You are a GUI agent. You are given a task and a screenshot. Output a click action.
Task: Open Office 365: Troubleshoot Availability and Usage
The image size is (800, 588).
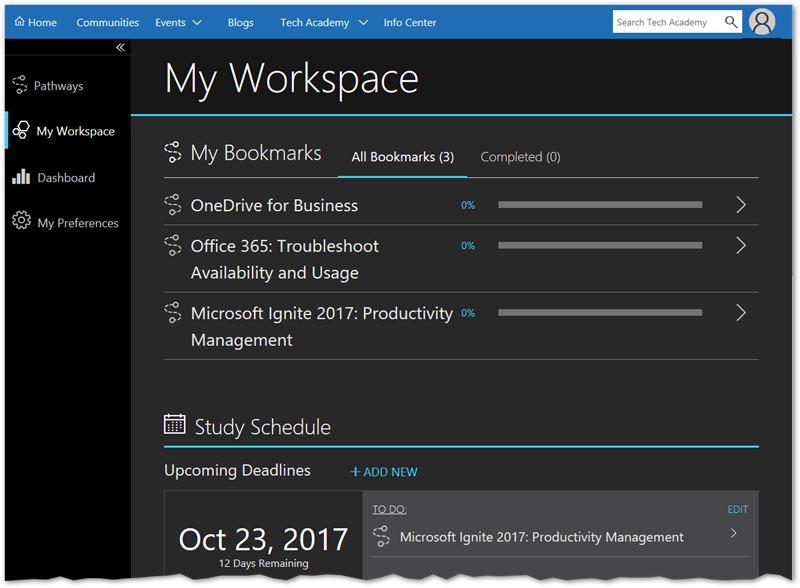tap(285, 259)
